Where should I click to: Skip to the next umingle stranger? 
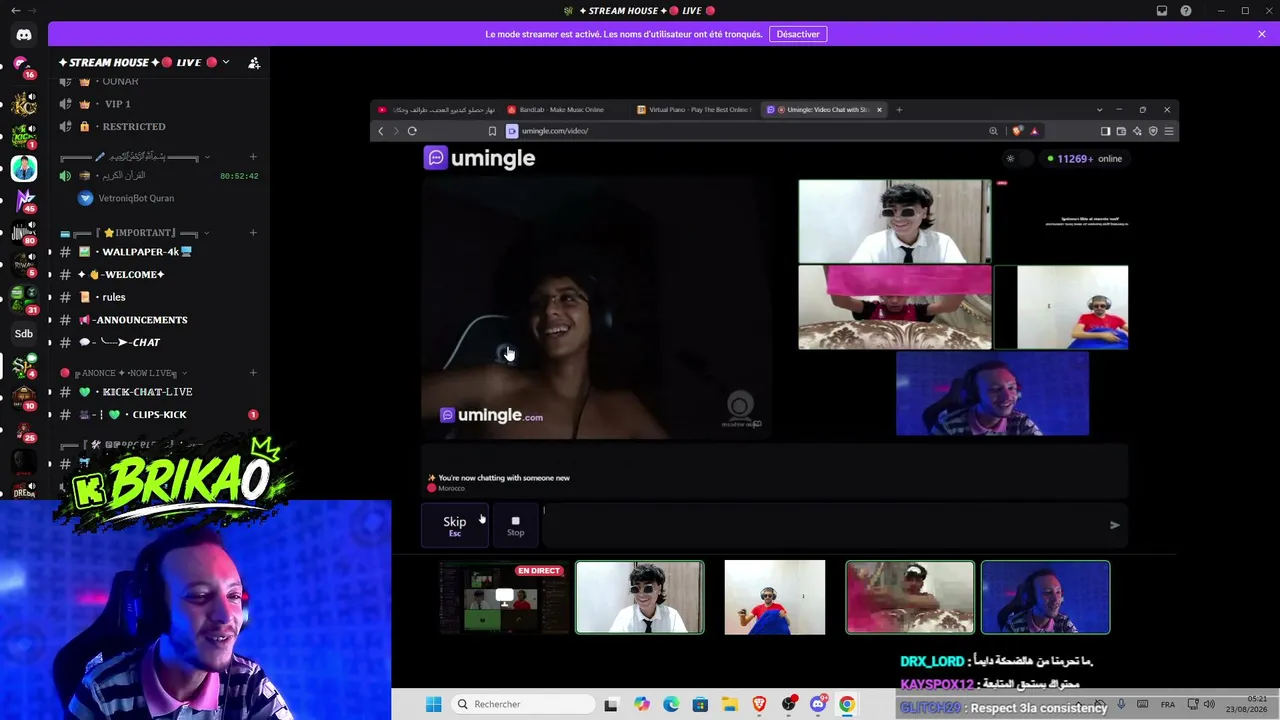pyautogui.click(x=455, y=525)
